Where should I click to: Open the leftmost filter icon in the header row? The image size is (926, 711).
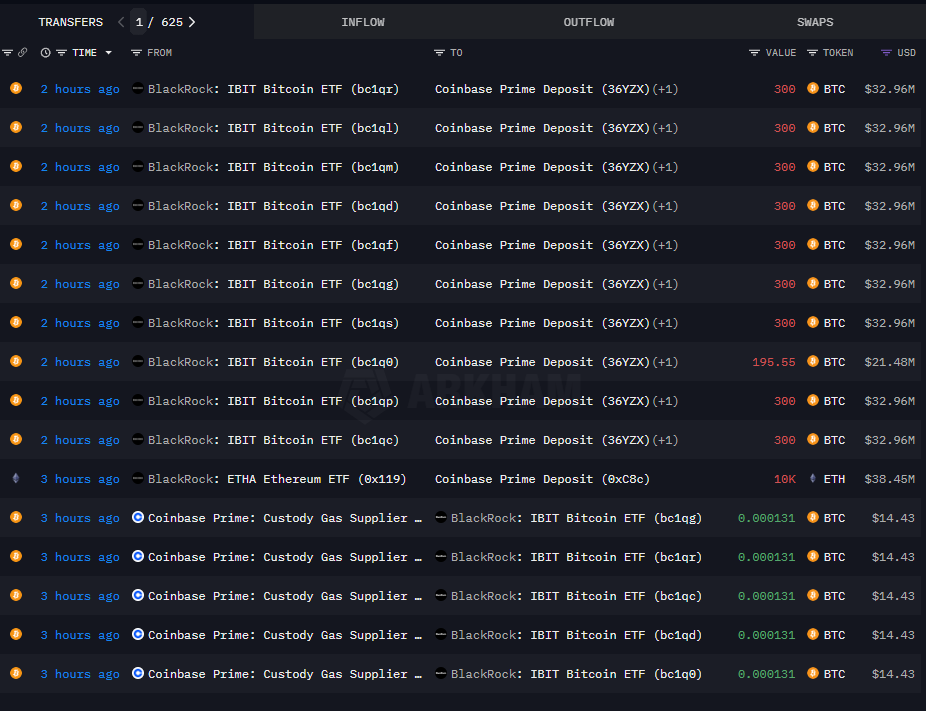pos(8,53)
